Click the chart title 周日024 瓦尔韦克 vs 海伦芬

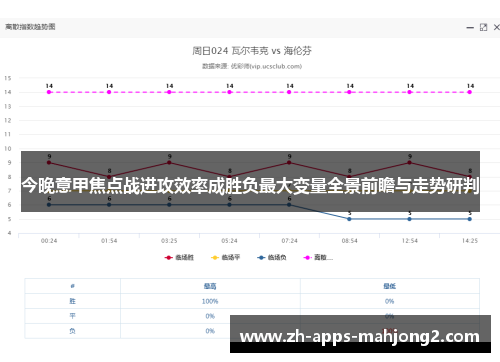252,51
